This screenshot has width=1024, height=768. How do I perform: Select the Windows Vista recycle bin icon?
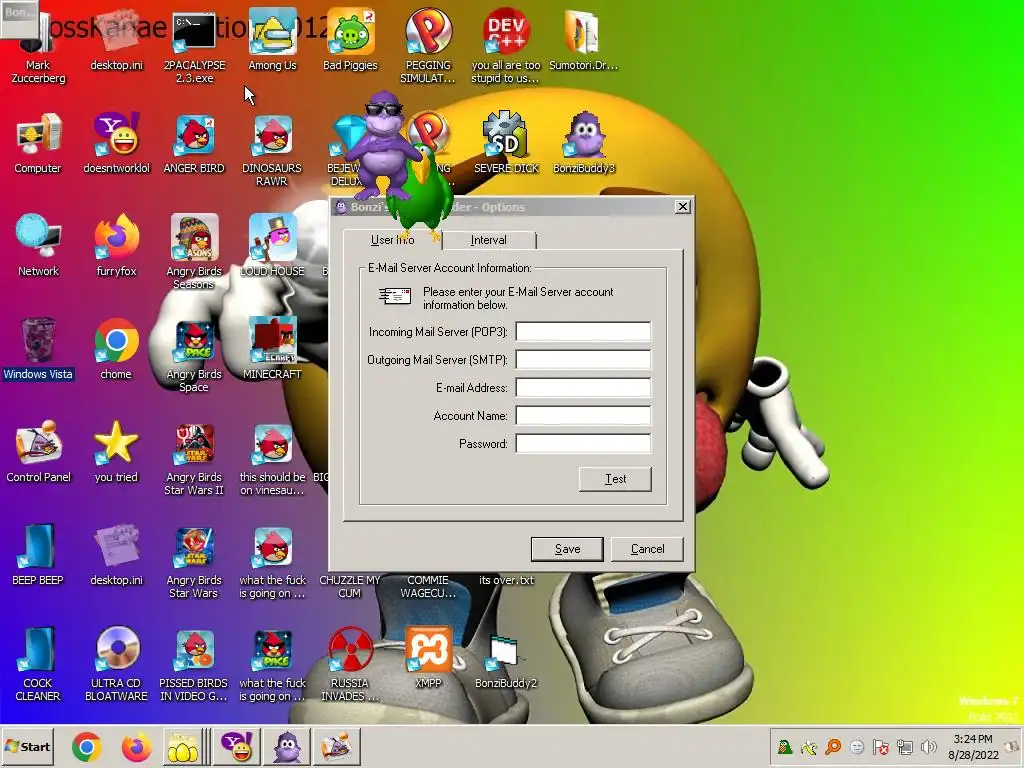pyautogui.click(x=38, y=349)
